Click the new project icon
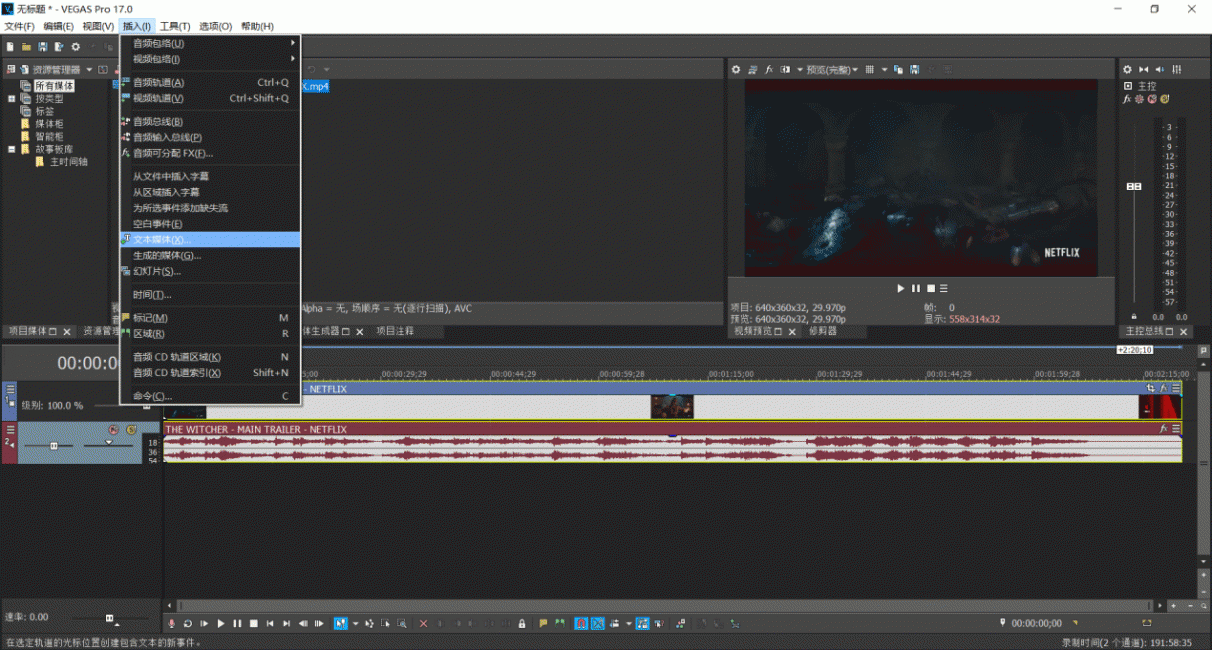The height and width of the screenshot is (650, 1212). pyautogui.click(x=10, y=46)
